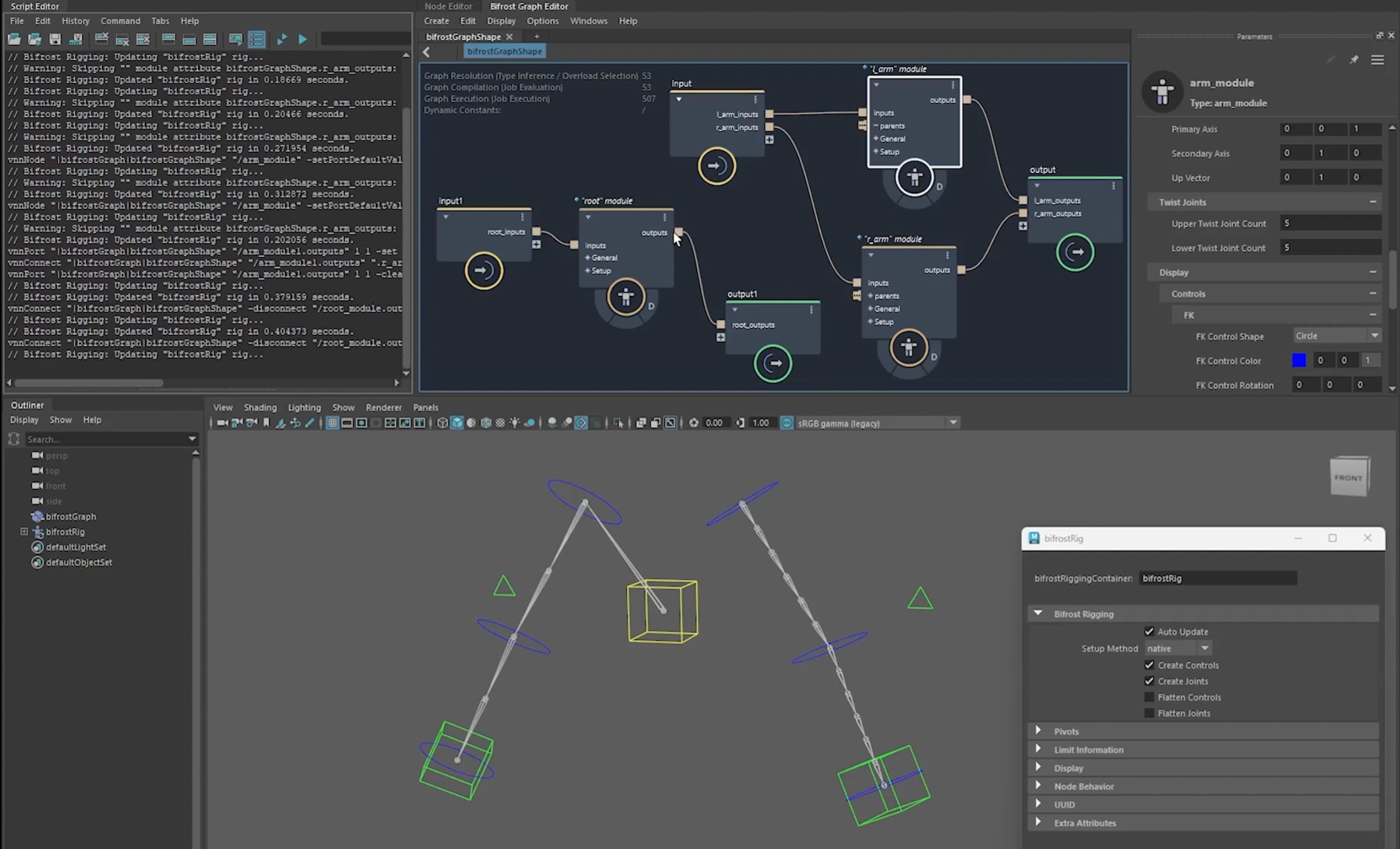Disable the Create Joints checkbox

(1149, 681)
